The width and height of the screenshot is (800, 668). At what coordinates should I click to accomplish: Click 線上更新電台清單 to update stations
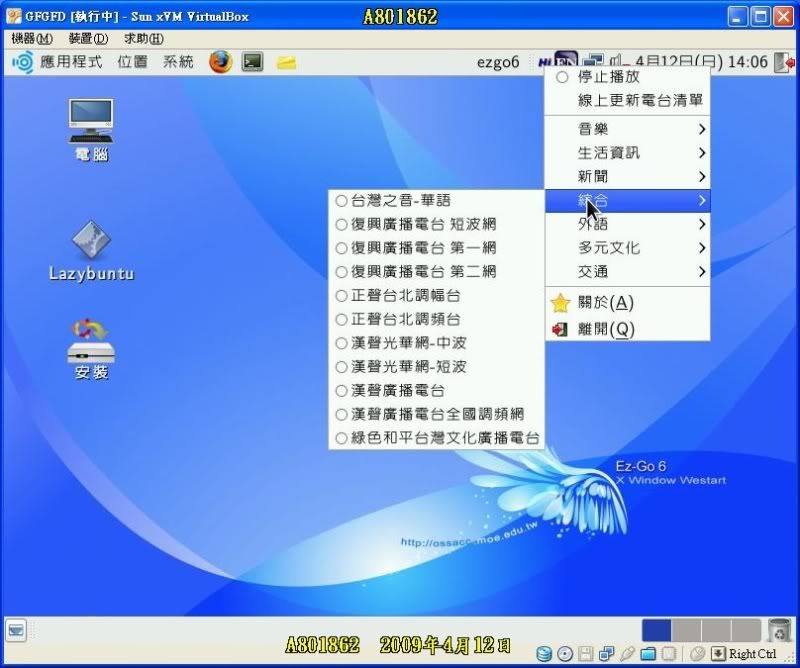coord(627,101)
